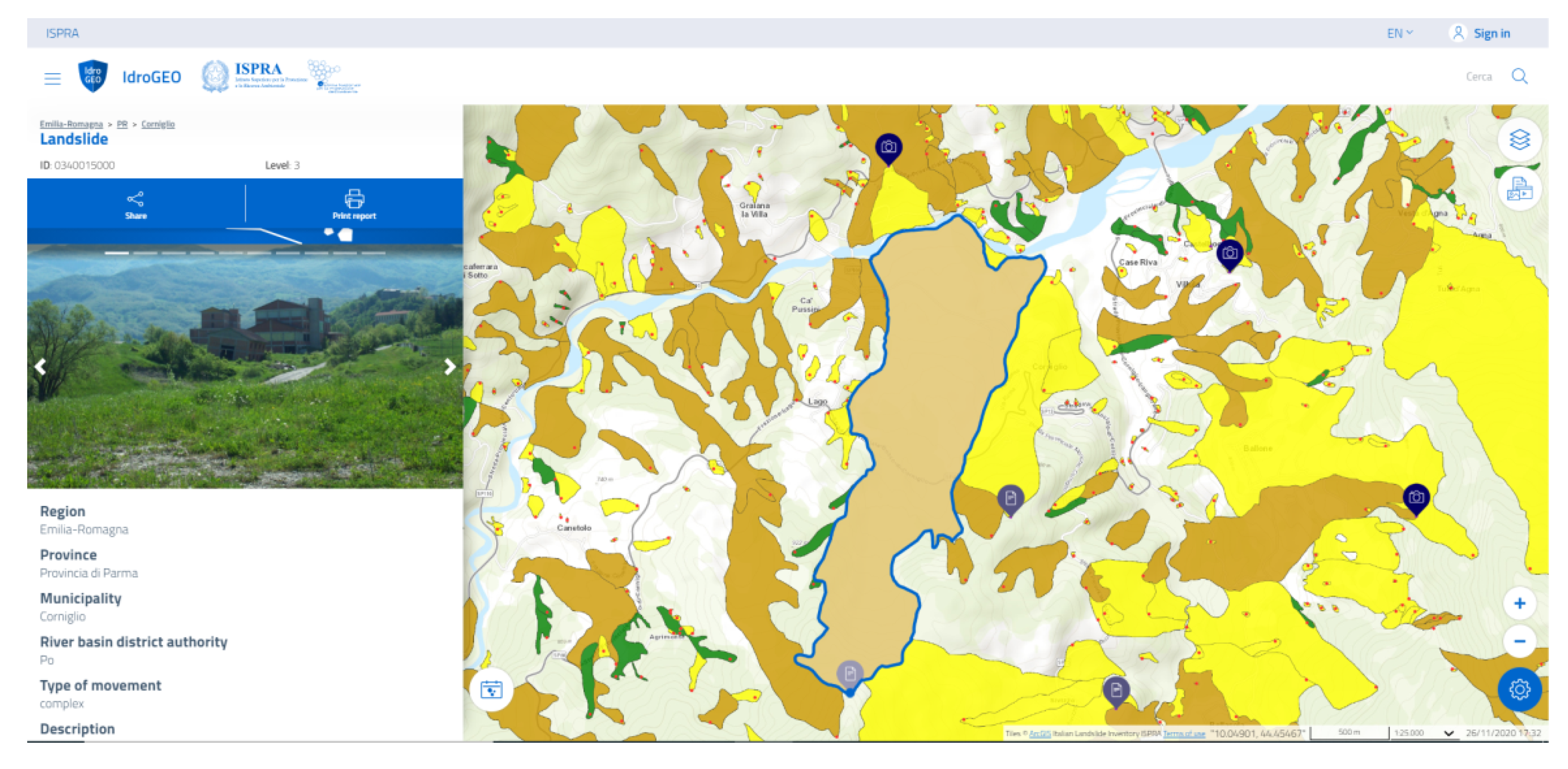Viewport: 1568px width, 769px height.
Task: Open the calendar events button on map
Action: tap(491, 689)
